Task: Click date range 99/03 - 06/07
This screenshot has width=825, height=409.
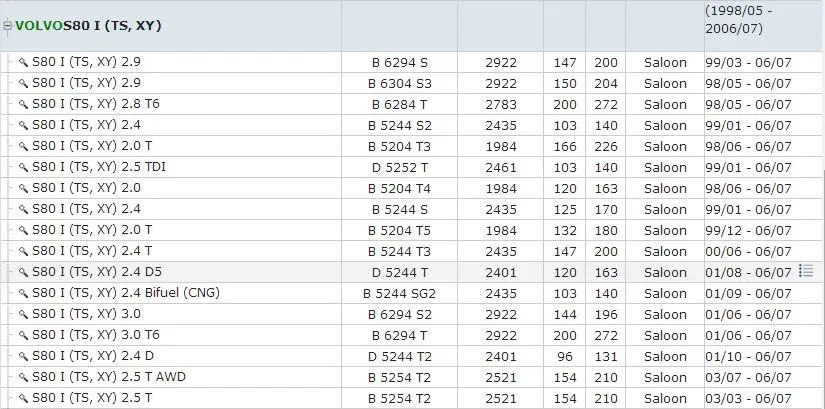Action: pos(748,63)
